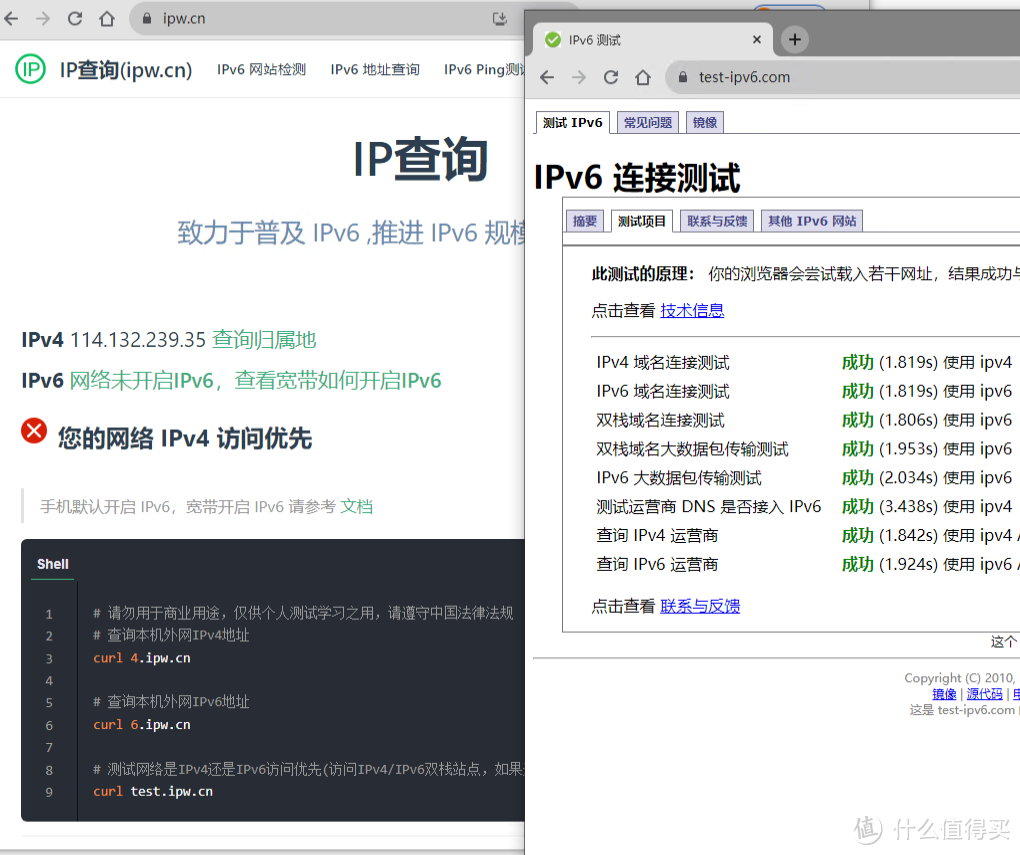Reload the ipw.cn page
Image resolution: width=1020 pixels, height=855 pixels.
(75, 19)
